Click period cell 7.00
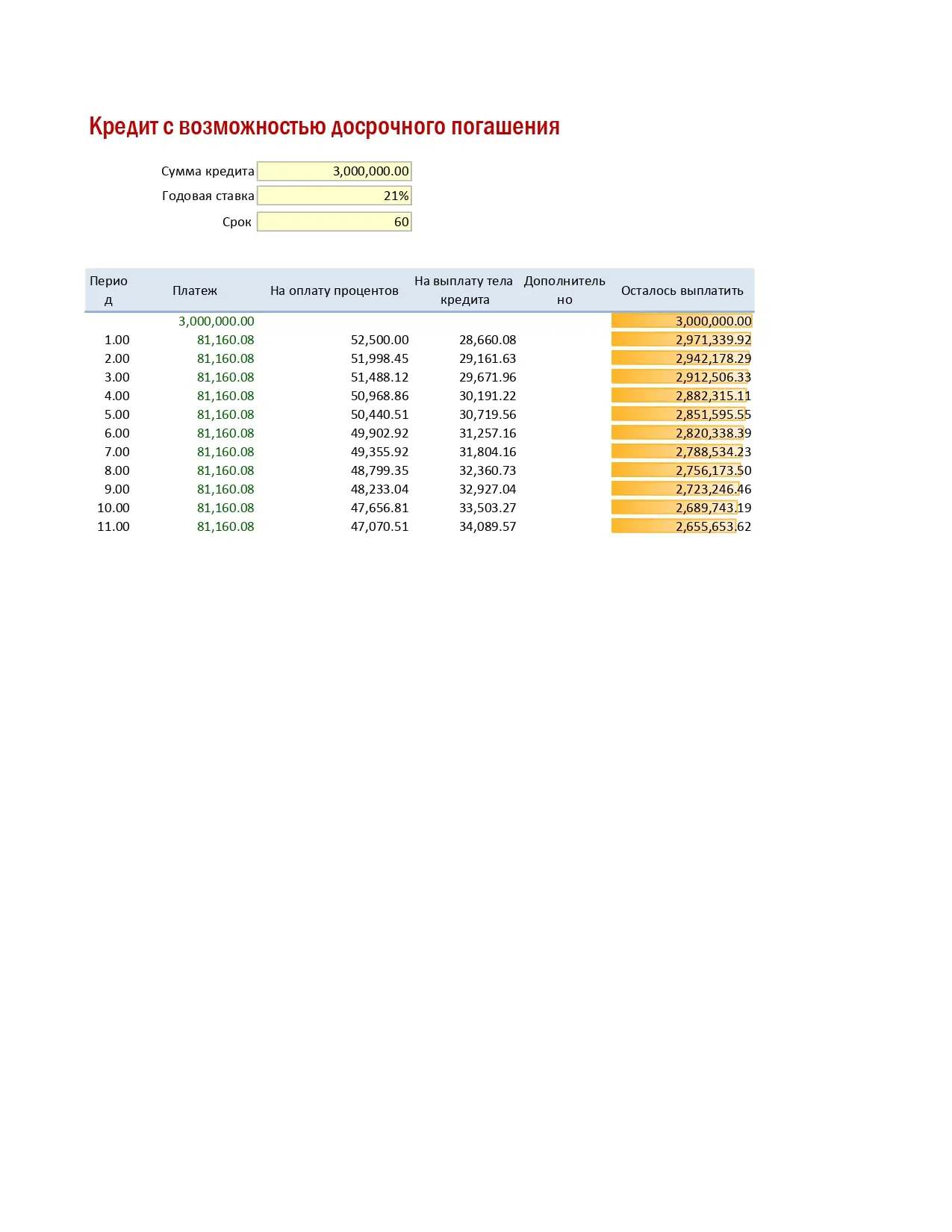This screenshot has height=1232, width=952. coord(117,452)
